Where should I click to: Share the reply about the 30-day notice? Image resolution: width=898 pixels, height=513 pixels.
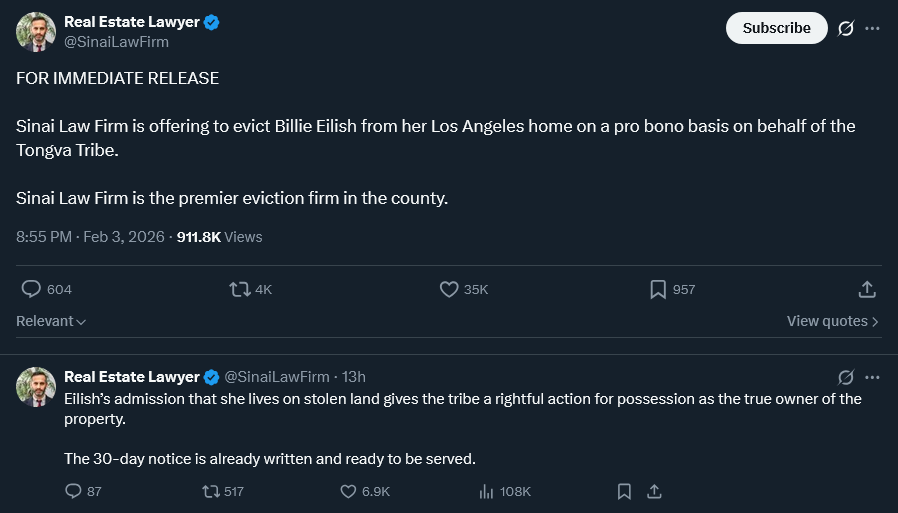tap(654, 491)
